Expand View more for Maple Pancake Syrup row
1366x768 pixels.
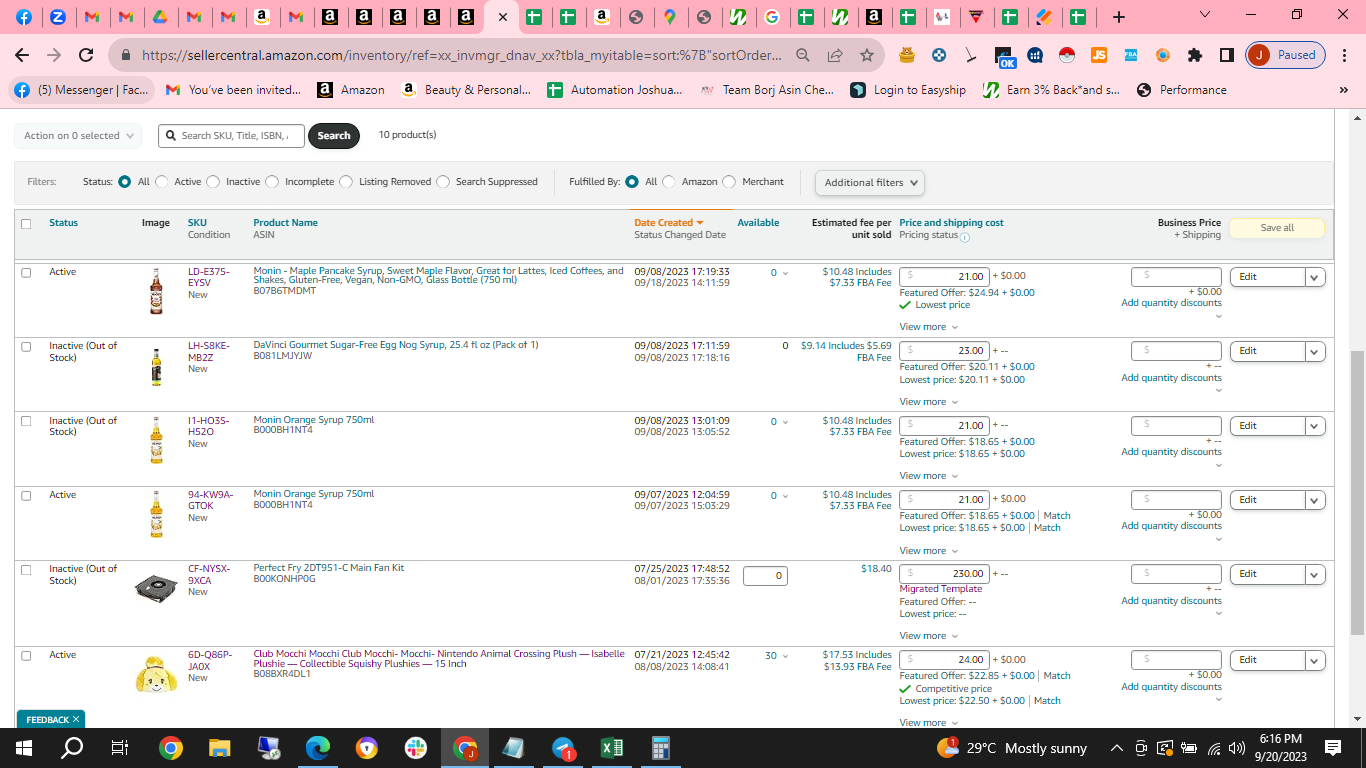[x=928, y=327]
